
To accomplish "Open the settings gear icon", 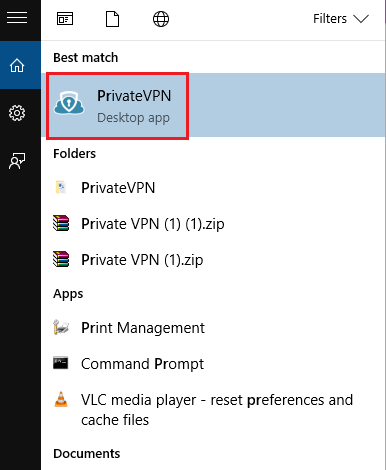I will click(x=17, y=113).
